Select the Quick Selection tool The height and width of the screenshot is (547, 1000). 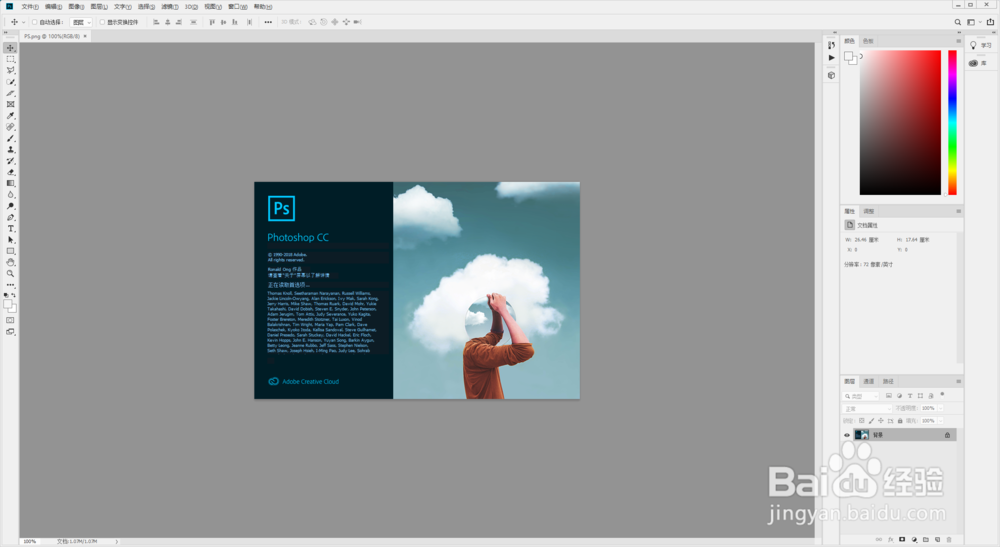10,82
